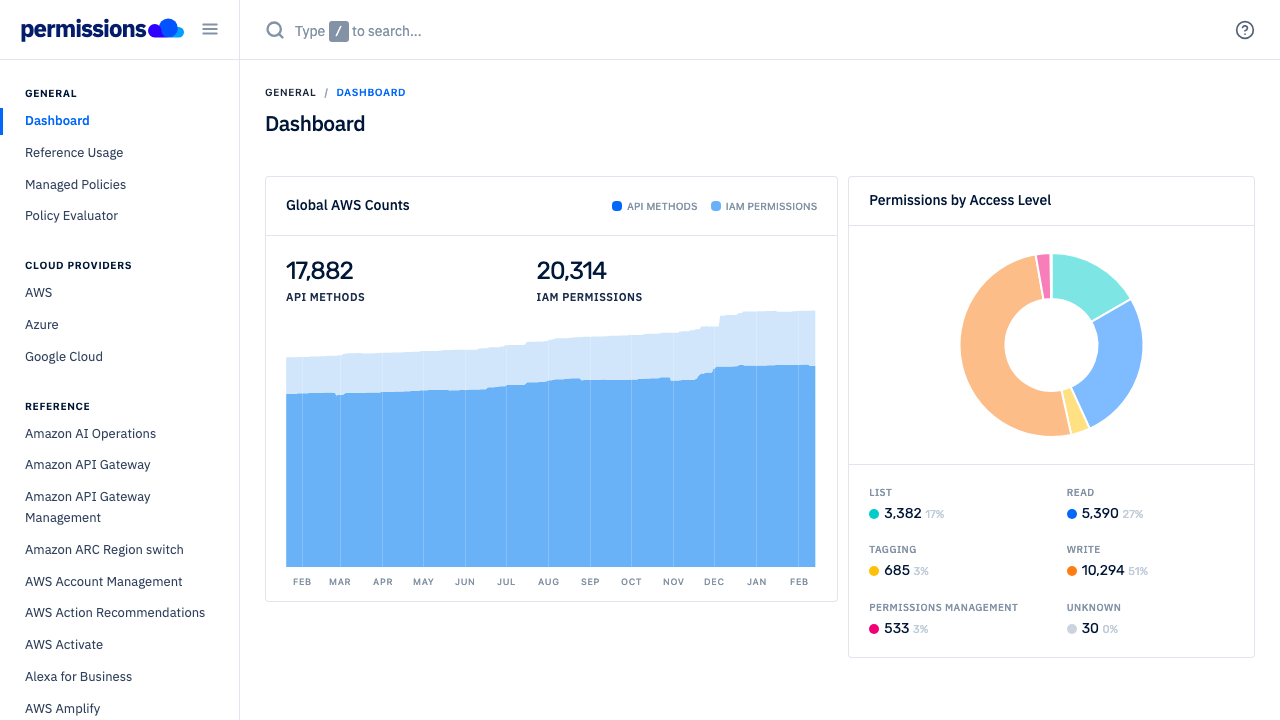Click the MAR label on chart axis
Screen dimensions: 1280x720
(x=340, y=582)
